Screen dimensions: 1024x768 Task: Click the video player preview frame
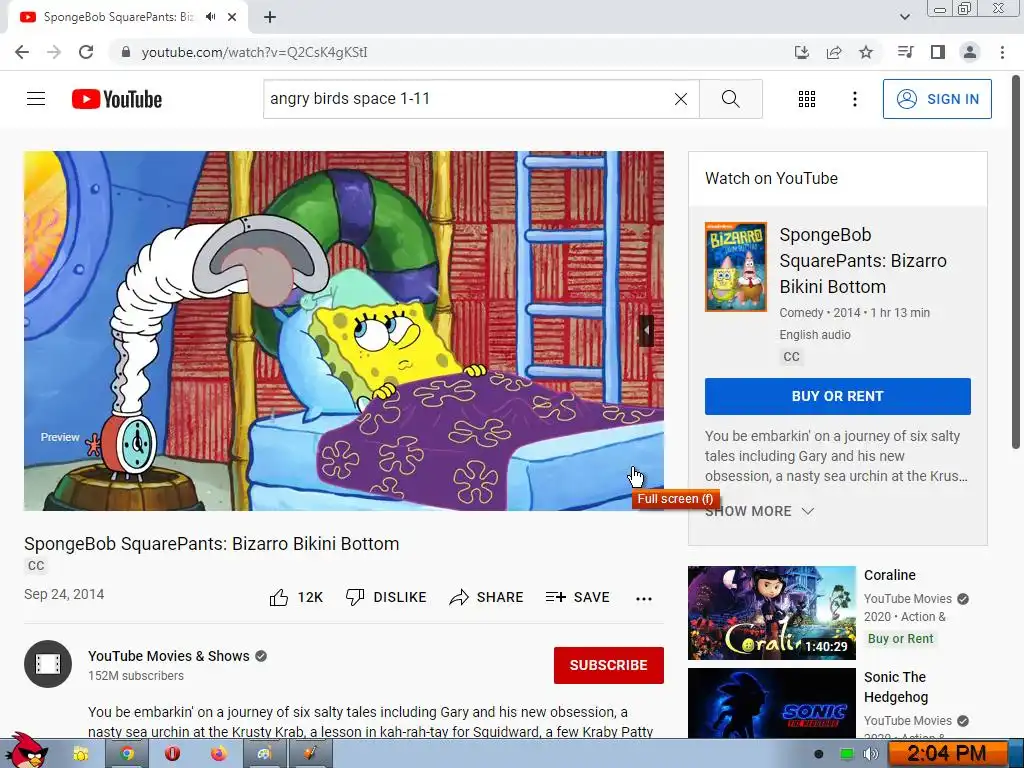tap(344, 330)
